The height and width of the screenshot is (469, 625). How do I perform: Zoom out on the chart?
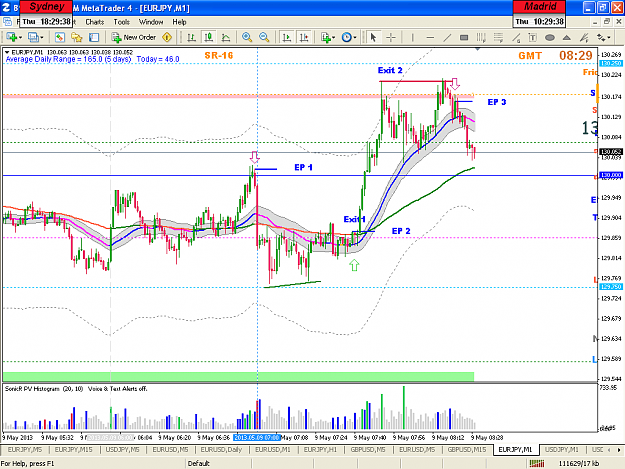pos(264,37)
